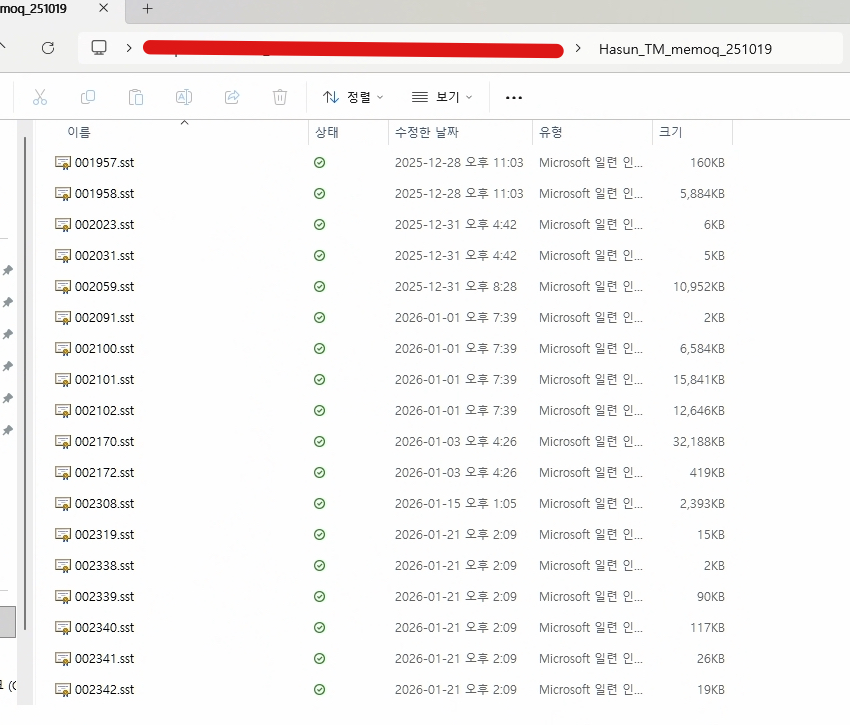Open the new tab plus button
Screen dimensions: 850x725
(x=147, y=9)
